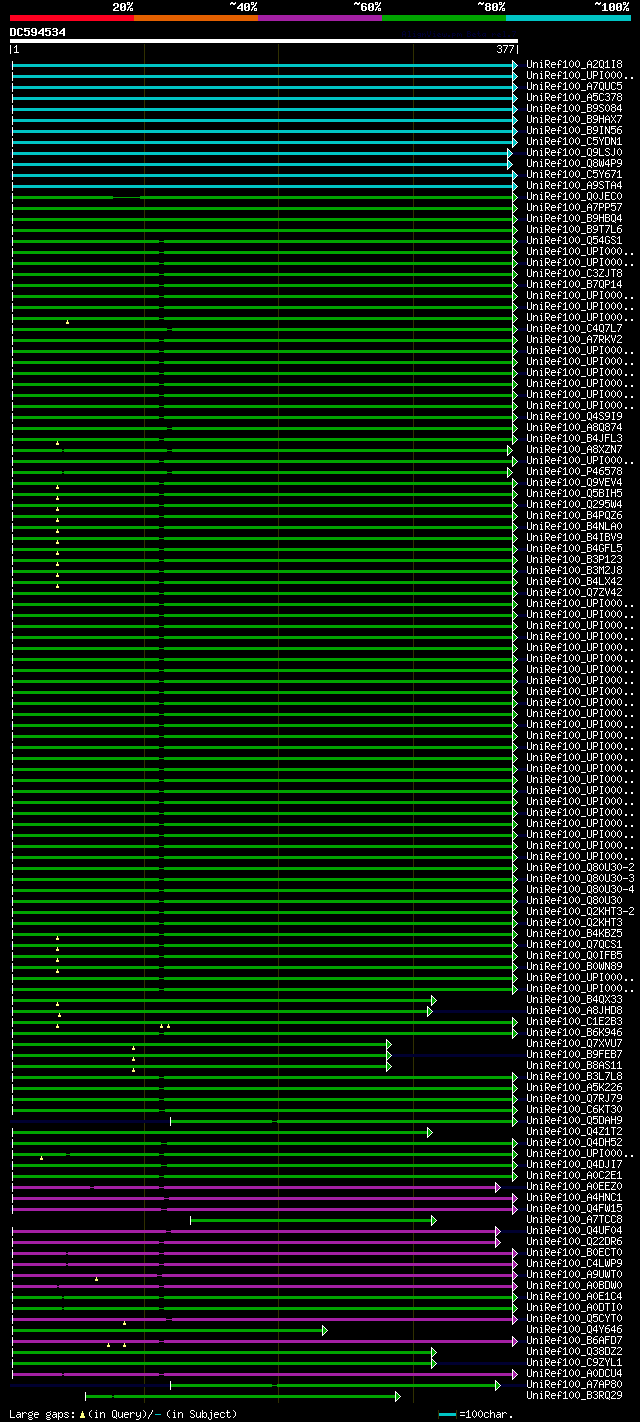640x1422 pixels.
Task: Select the UniRef100_Q7XVU7 label
Action: 574,1043
